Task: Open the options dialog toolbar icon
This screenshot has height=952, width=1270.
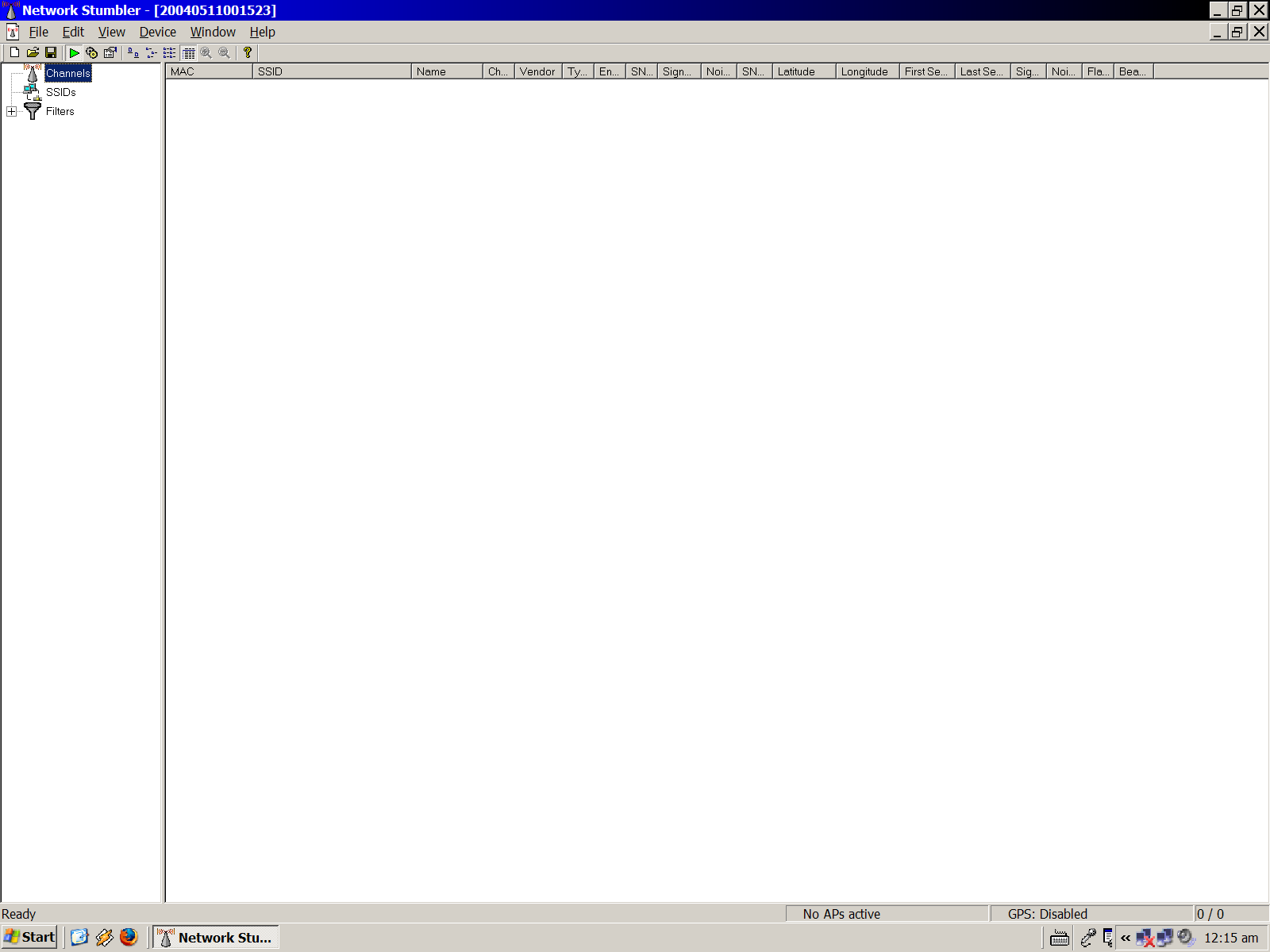Action: [110, 52]
